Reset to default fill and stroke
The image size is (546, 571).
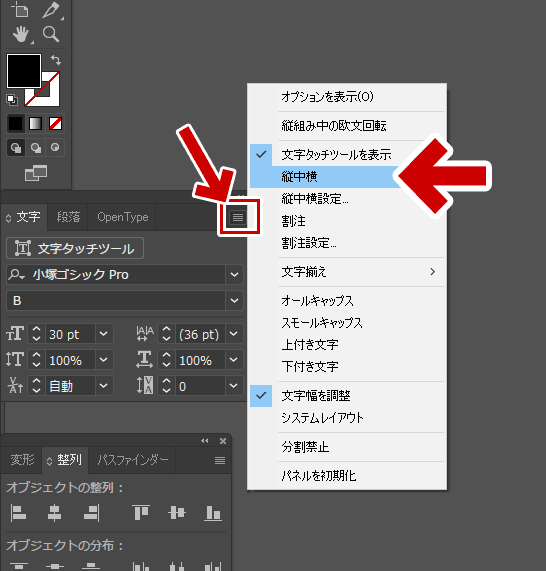[x=12, y=99]
